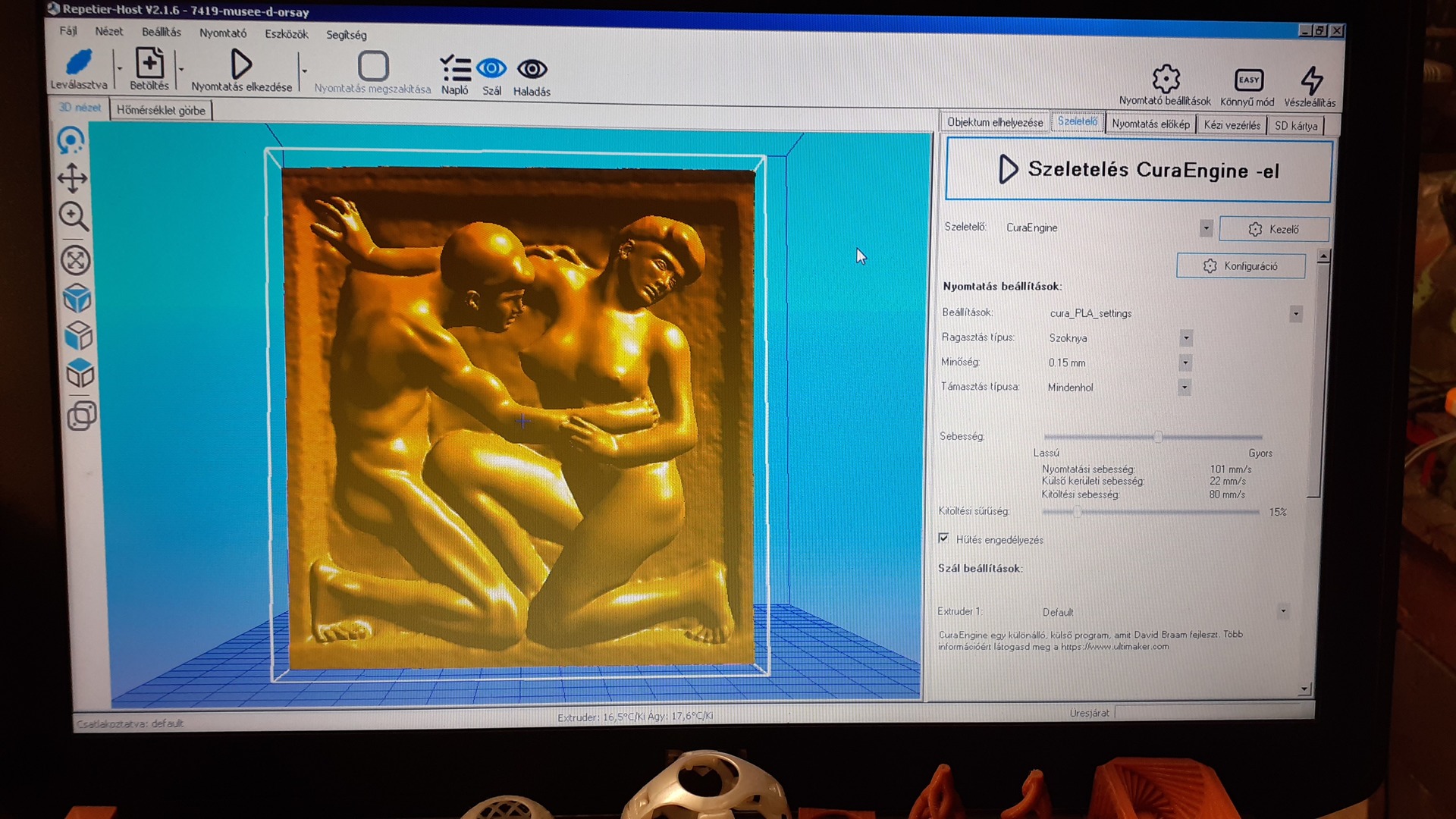Toggle the Hűtés engedélyezés checkbox
The width and height of the screenshot is (1456, 819).
tap(943, 538)
